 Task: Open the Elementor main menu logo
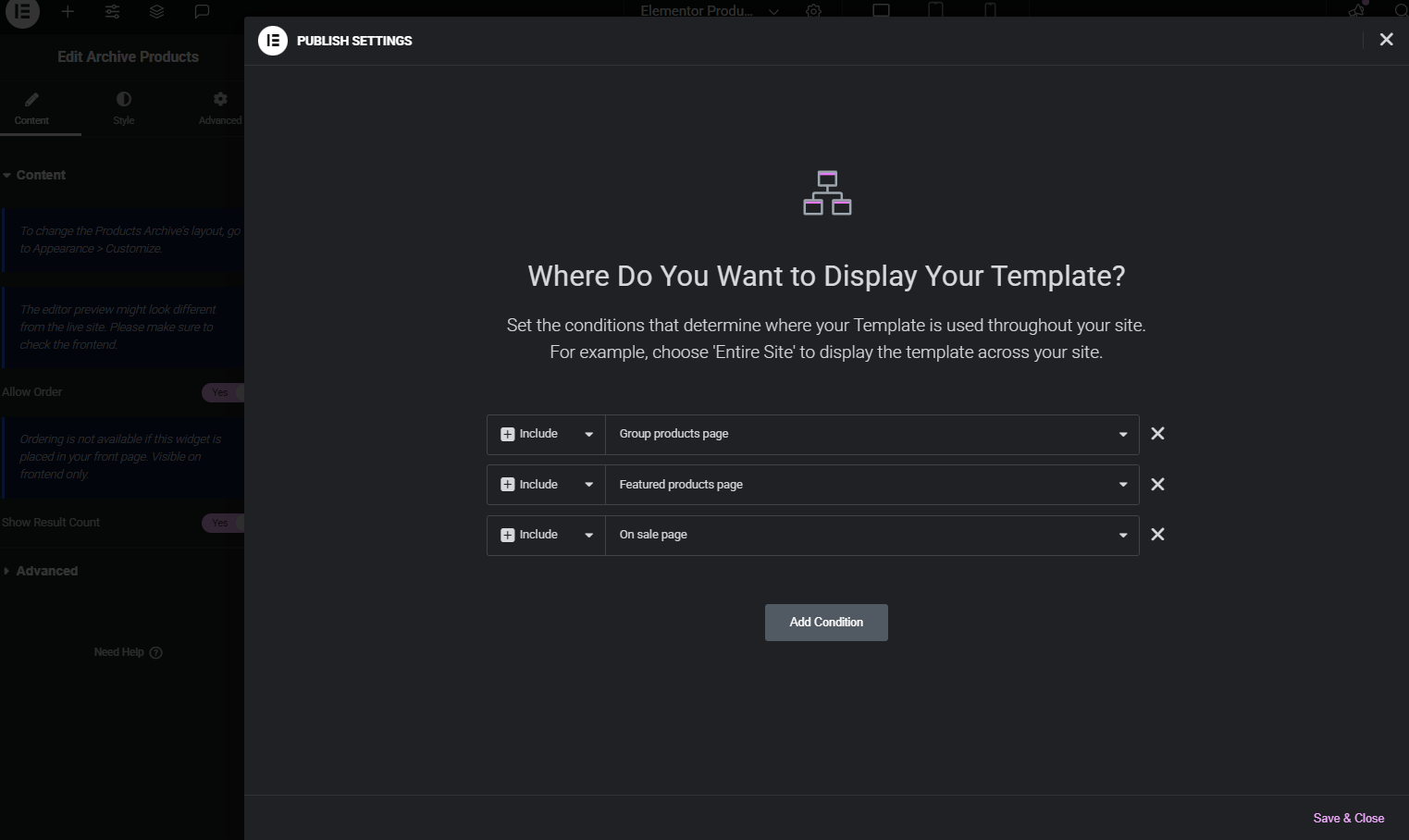22,13
